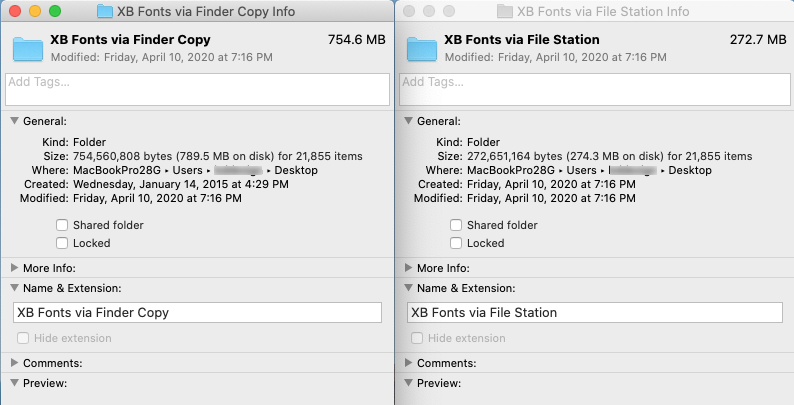Image resolution: width=794 pixels, height=405 pixels.
Task: Click the large folder icon in Finder Copy info
Action: click(x=27, y=48)
